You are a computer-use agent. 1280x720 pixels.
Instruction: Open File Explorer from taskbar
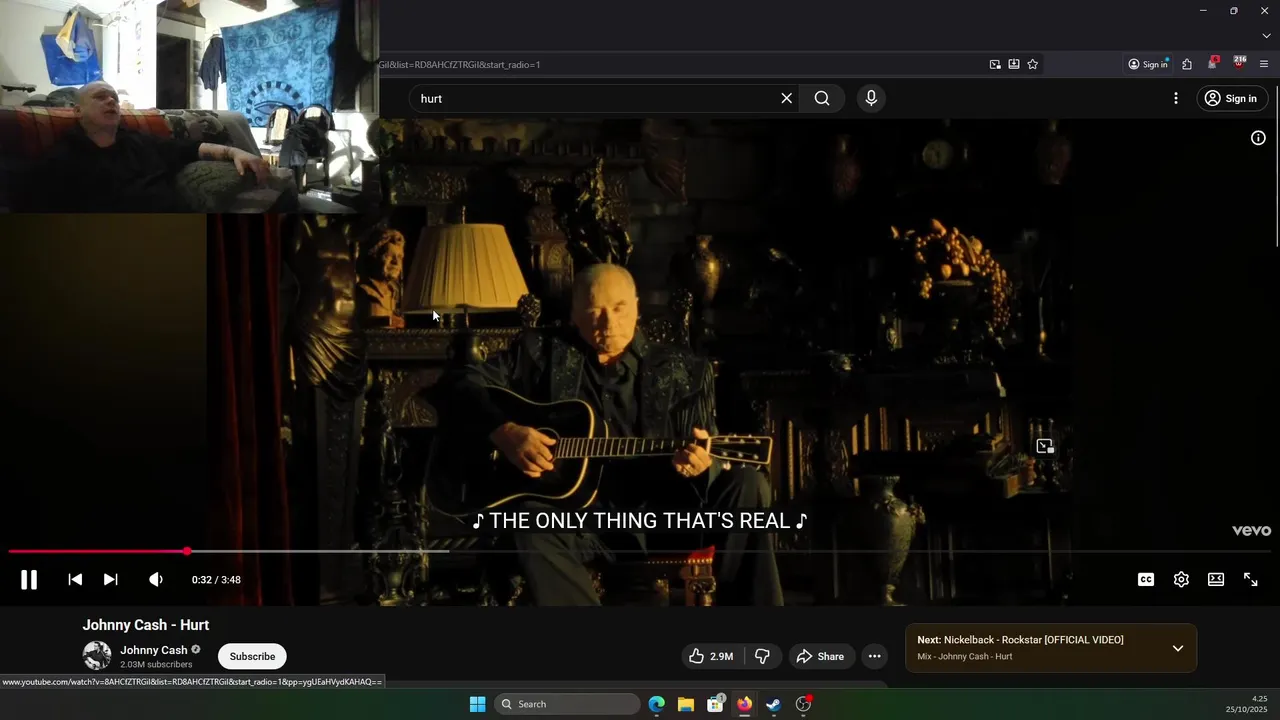click(x=686, y=704)
